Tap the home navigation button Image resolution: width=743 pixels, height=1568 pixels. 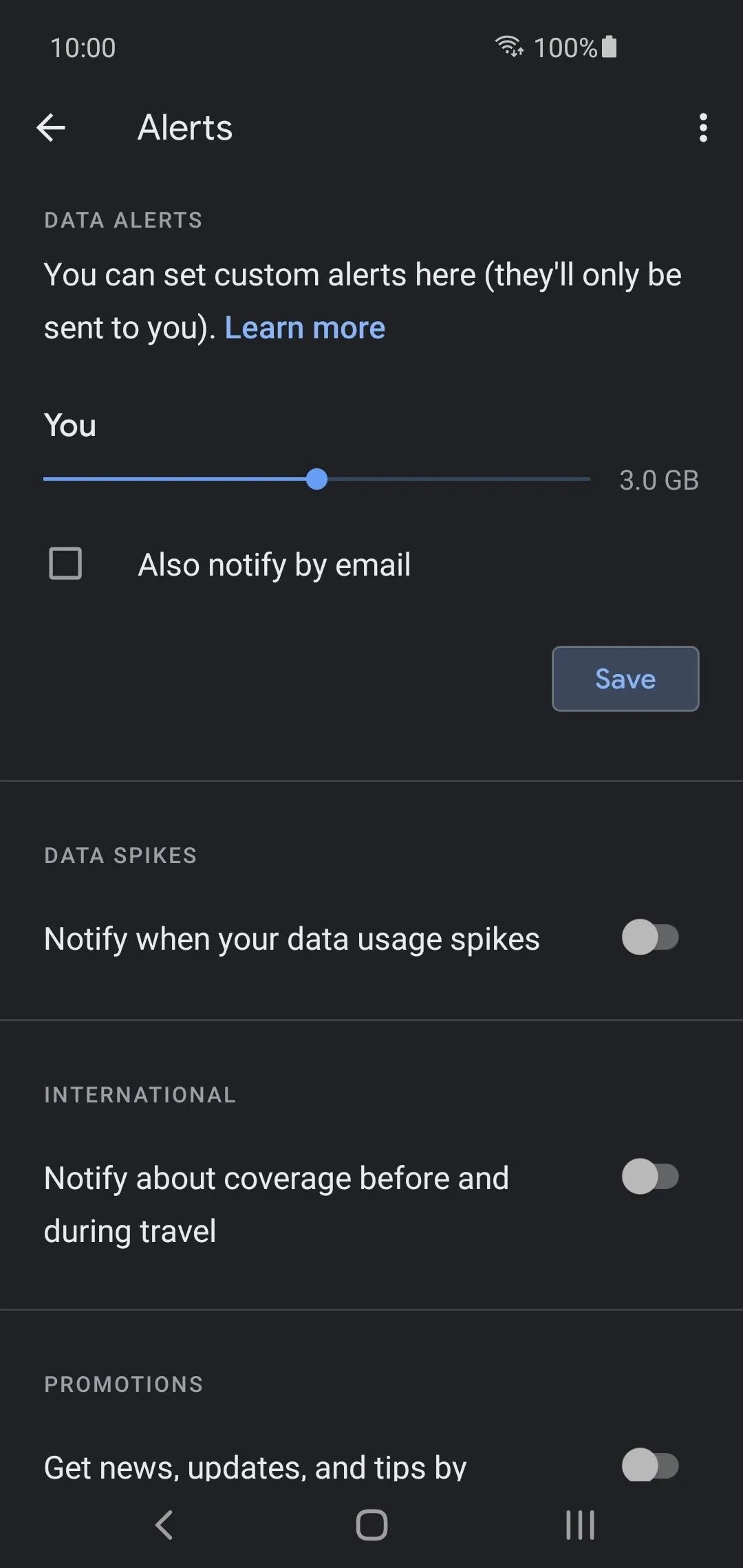click(x=371, y=1525)
